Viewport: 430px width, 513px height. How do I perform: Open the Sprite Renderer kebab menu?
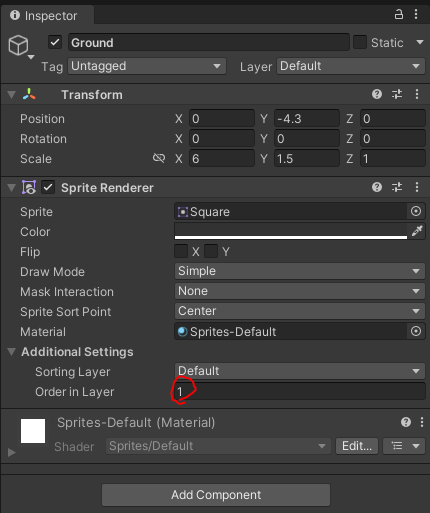(x=417, y=187)
